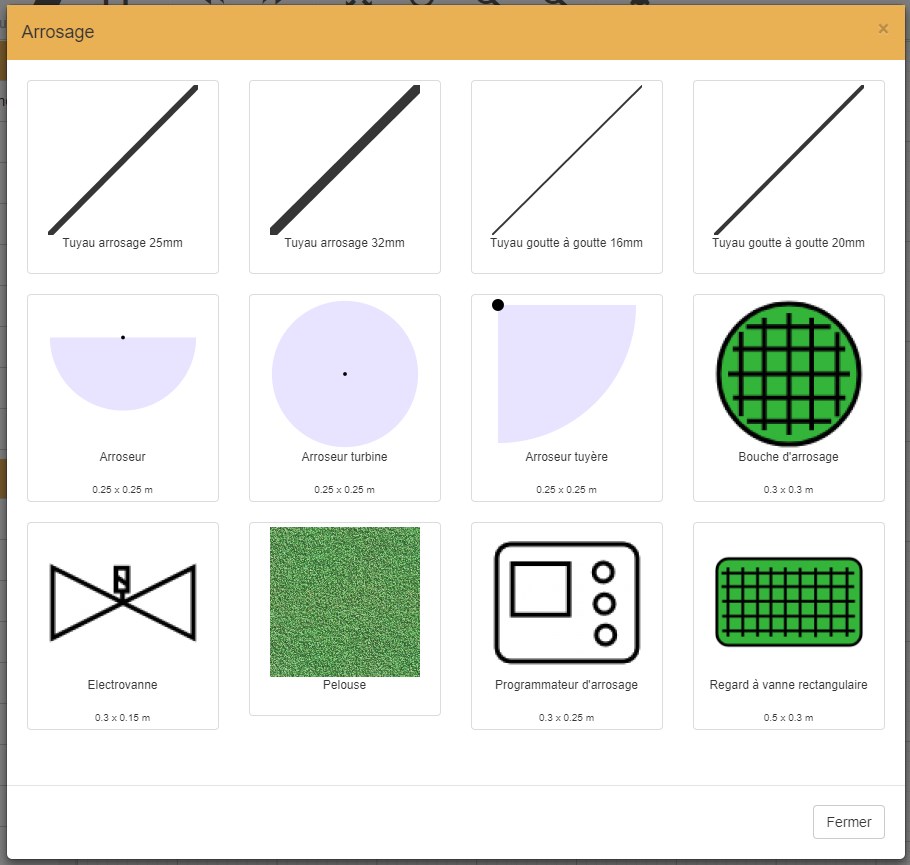Click the "Regard à vanne rectangulaire" label
This screenshot has height=865, width=910.
789,685
